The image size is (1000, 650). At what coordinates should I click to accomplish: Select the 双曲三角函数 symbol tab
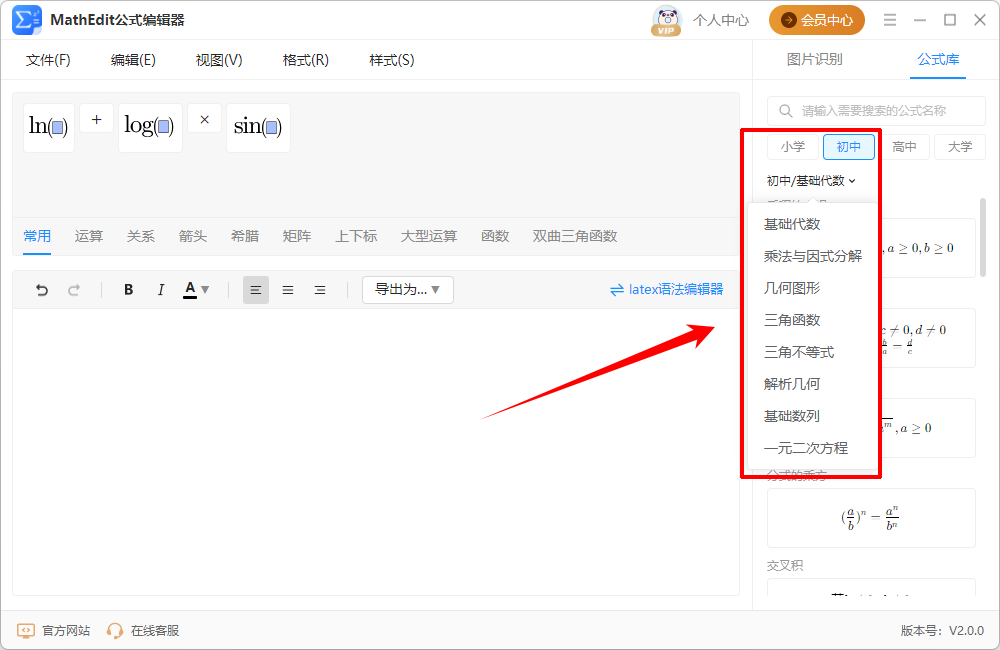(x=575, y=236)
